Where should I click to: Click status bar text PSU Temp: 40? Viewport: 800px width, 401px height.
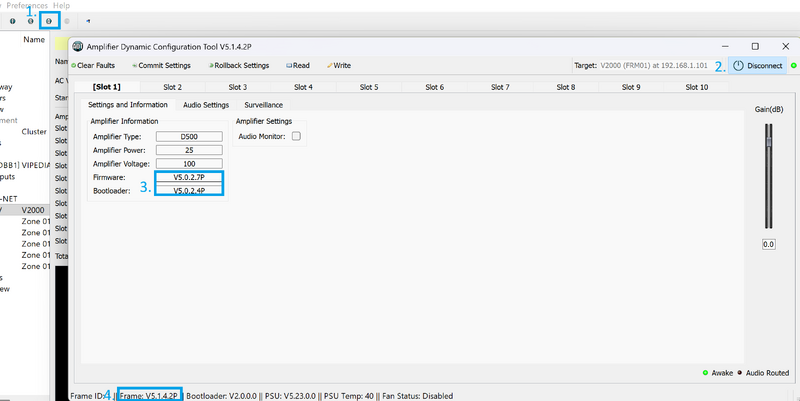pyautogui.click(x=348, y=396)
